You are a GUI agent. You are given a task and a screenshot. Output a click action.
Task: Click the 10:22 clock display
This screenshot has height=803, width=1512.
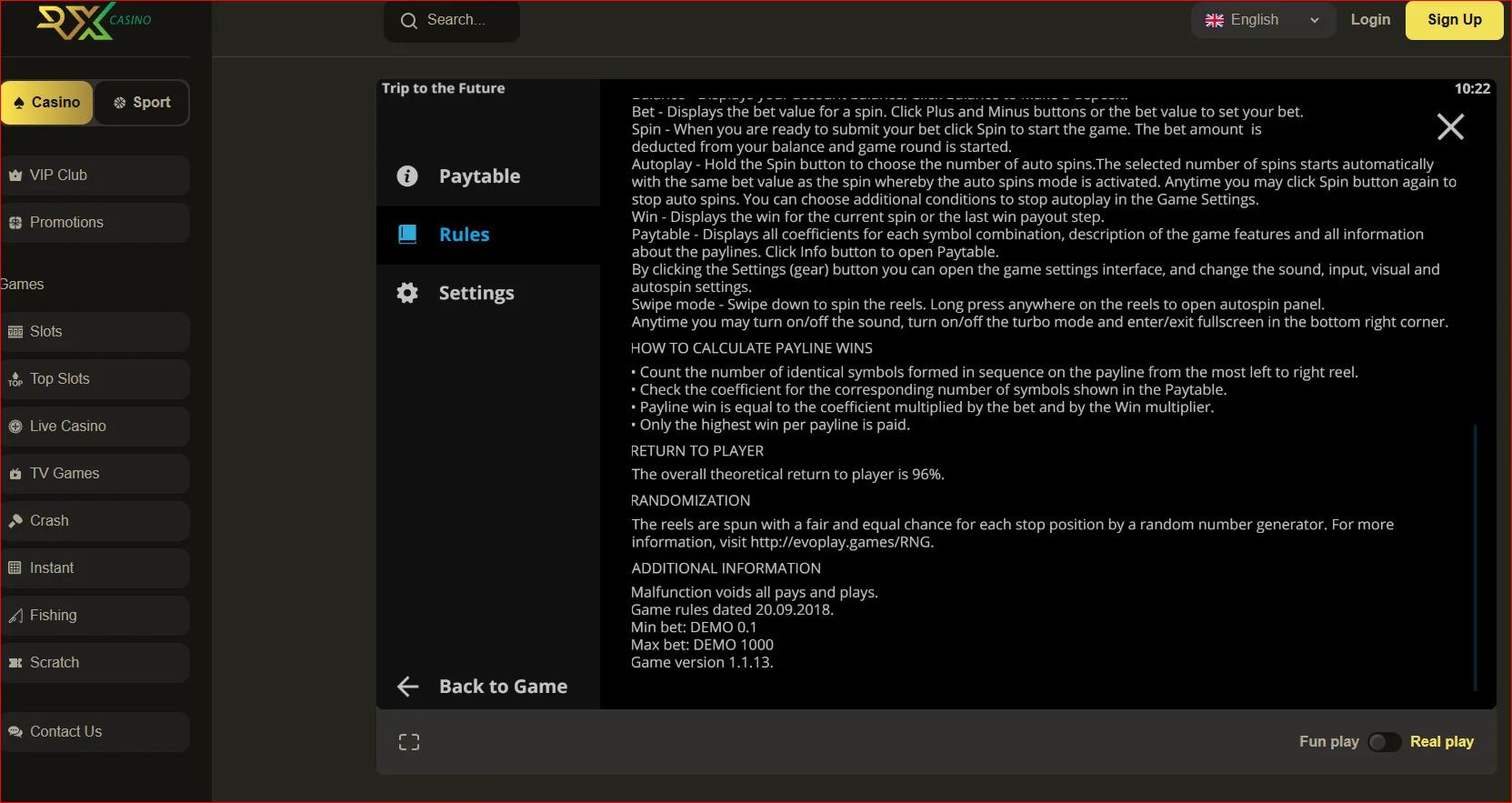(x=1472, y=89)
